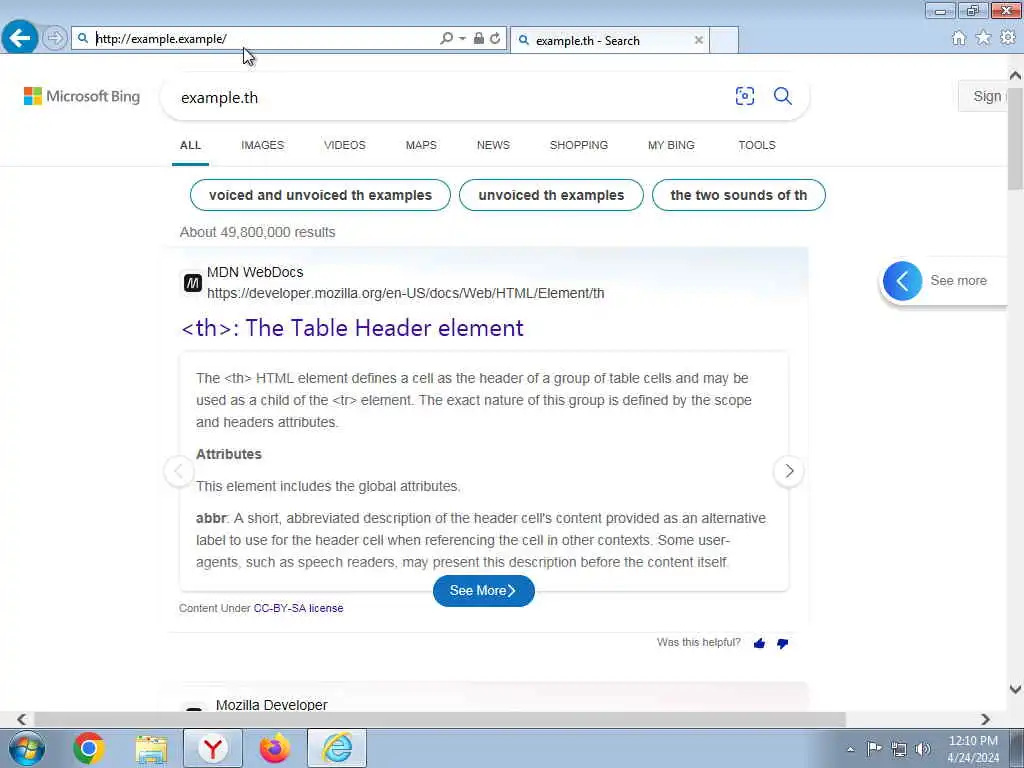Viewport: 1024px width, 768px height.
Task: Show hidden tray icons arrow
Action: [850, 749]
